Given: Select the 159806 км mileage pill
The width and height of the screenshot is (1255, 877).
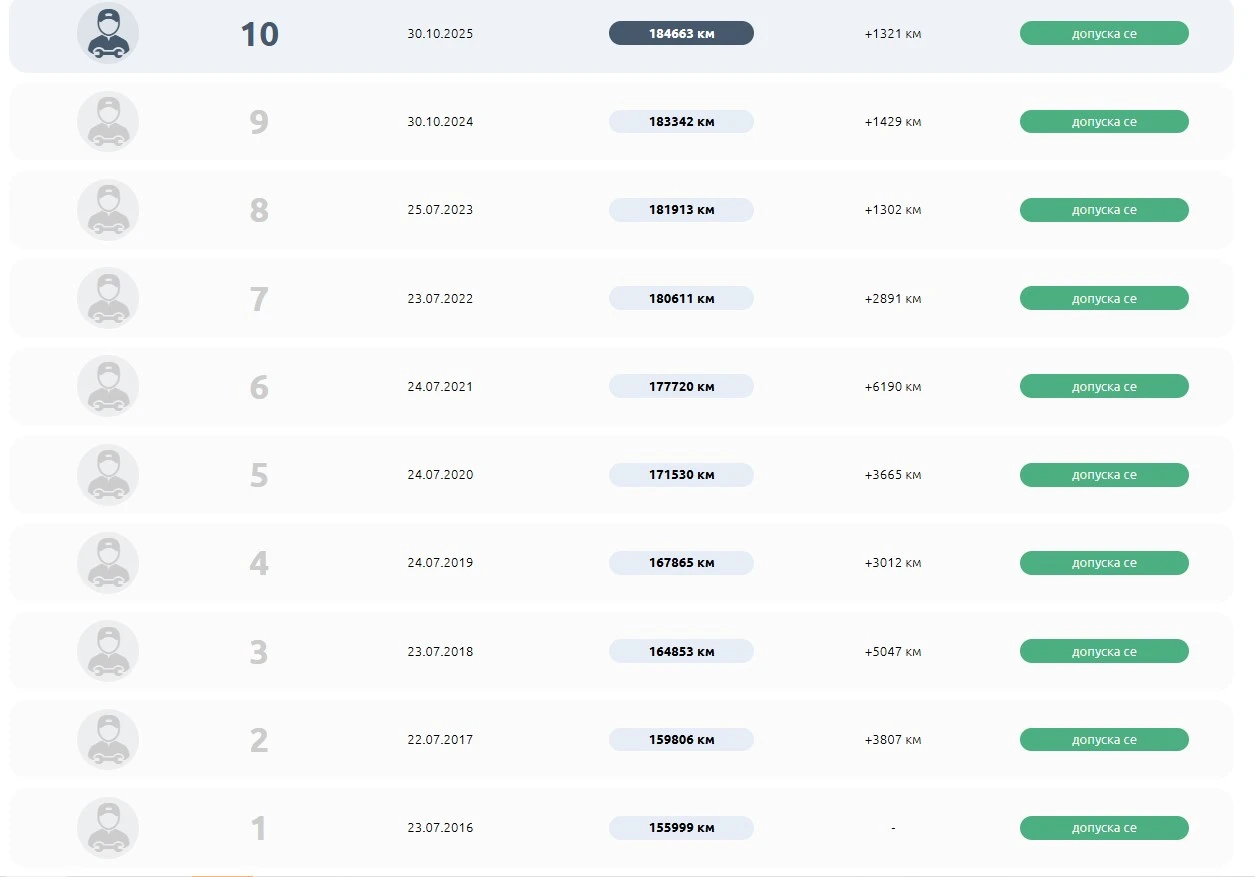Looking at the screenshot, I should (681, 740).
